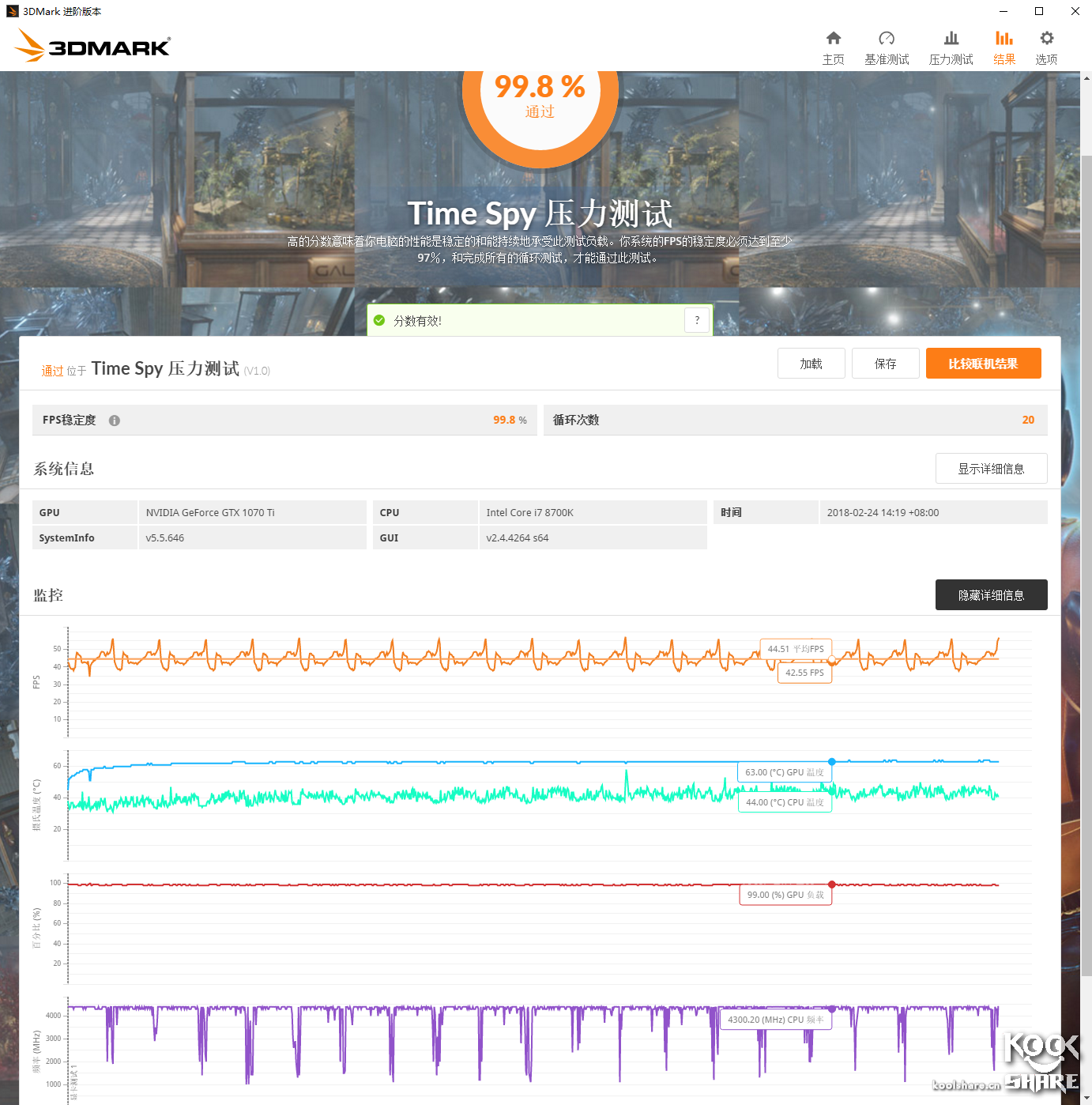
Task: Click the GUI v2.4.4264 s64 value
Action: [518, 538]
